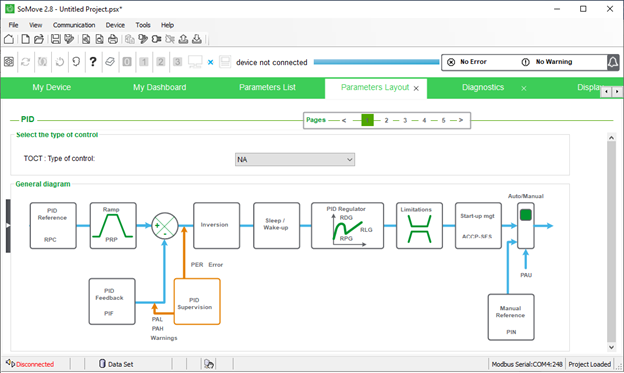The height and width of the screenshot is (373, 624).
Task: Open the Help menu
Action: (167, 25)
